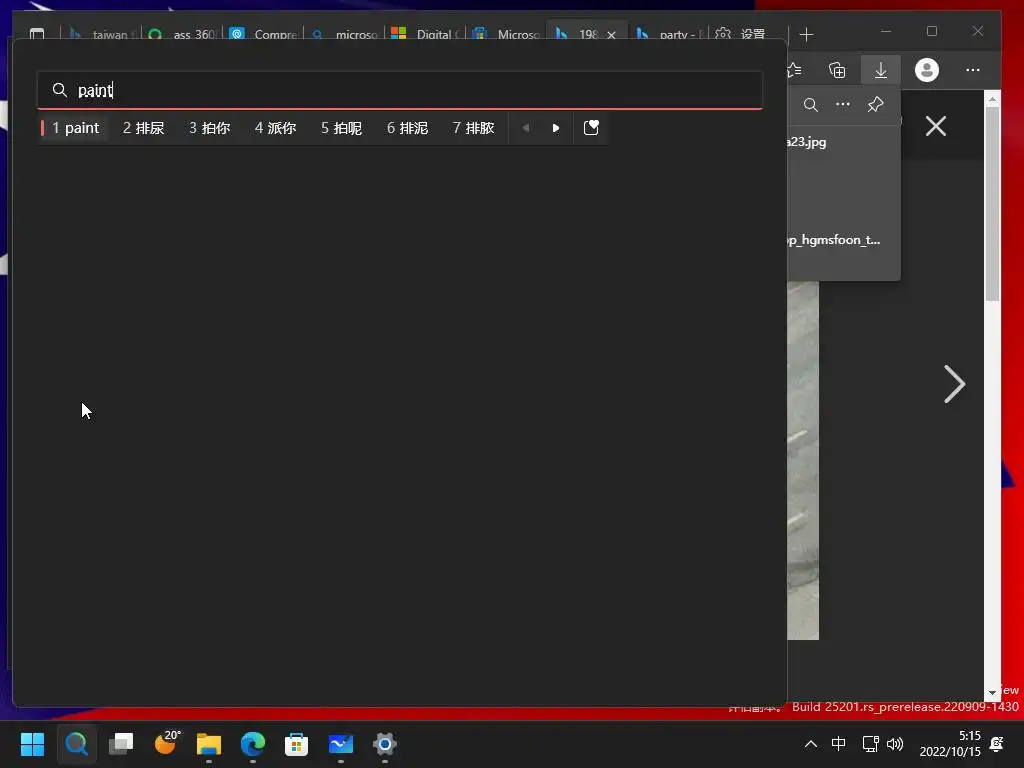This screenshot has width=1024, height=768.
Task: Open the weather widget showing 20°
Action: [166, 743]
